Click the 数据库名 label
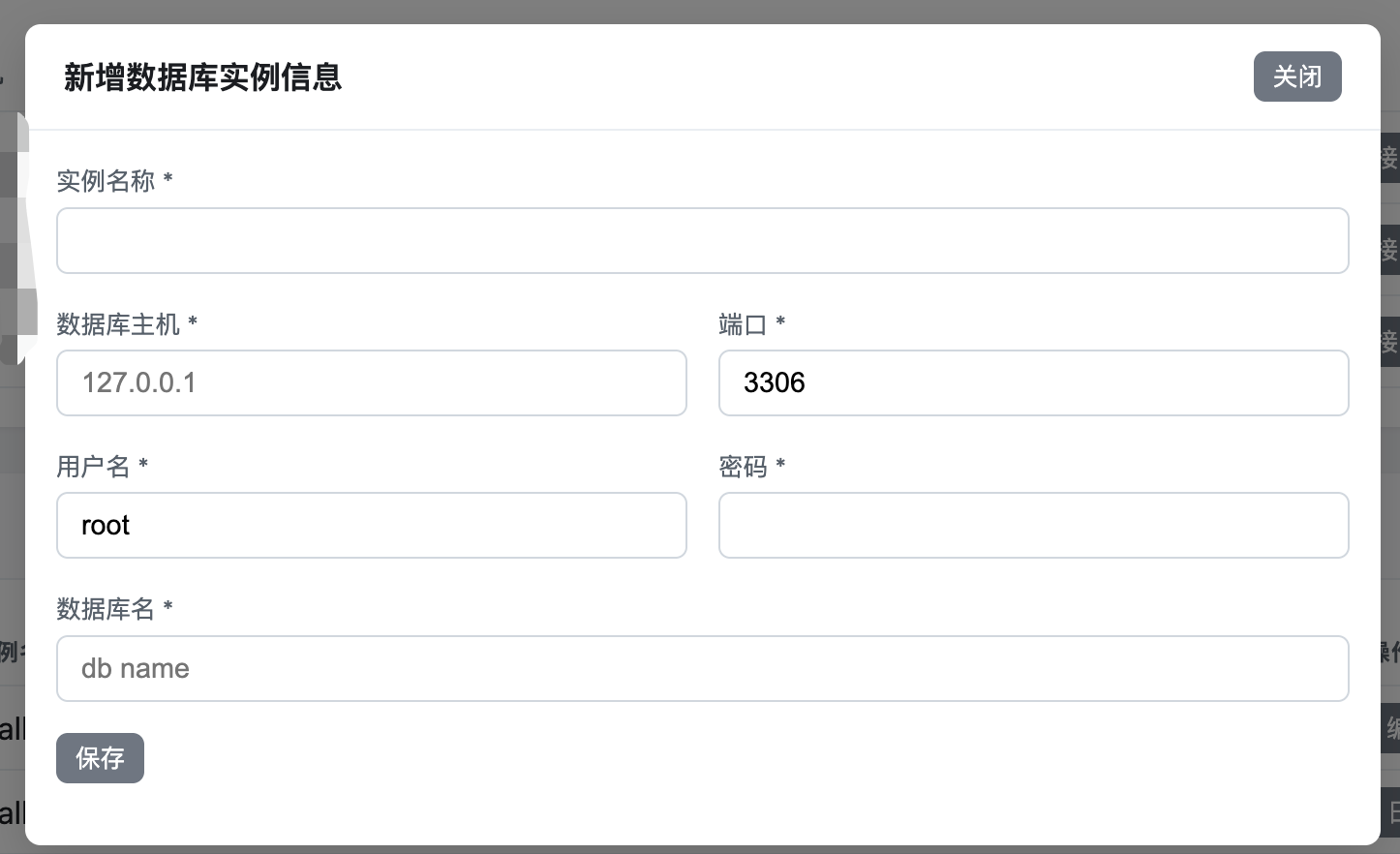The width and height of the screenshot is (1400, 854). [x=107, y=609]
